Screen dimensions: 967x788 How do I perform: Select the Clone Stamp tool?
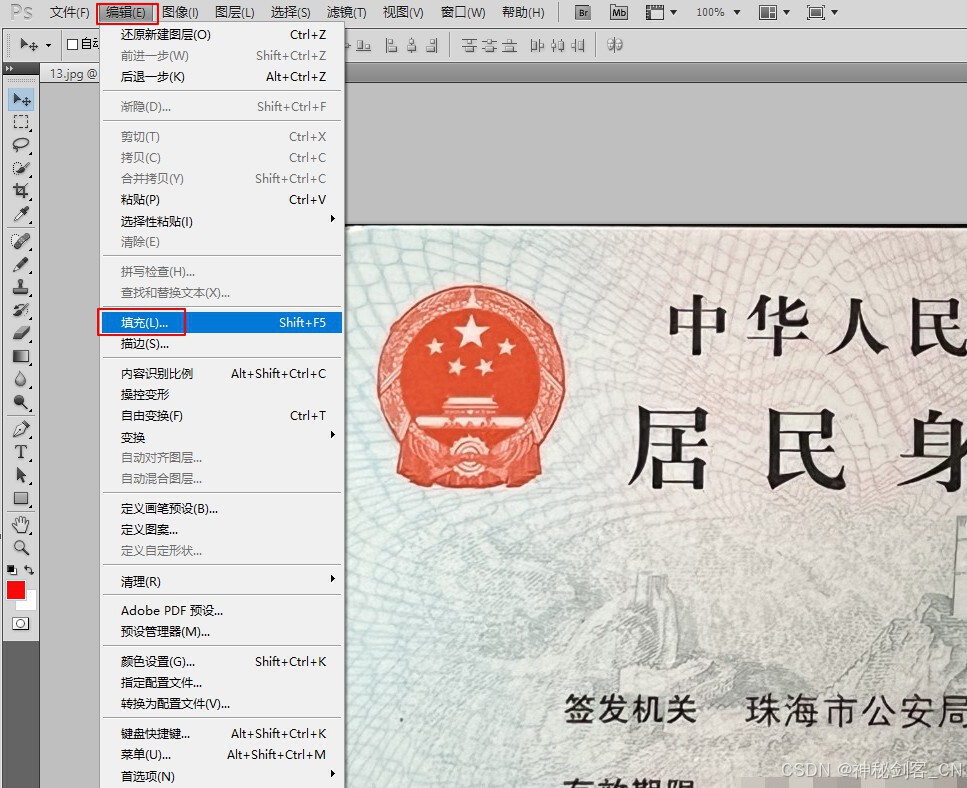point(21,287)
